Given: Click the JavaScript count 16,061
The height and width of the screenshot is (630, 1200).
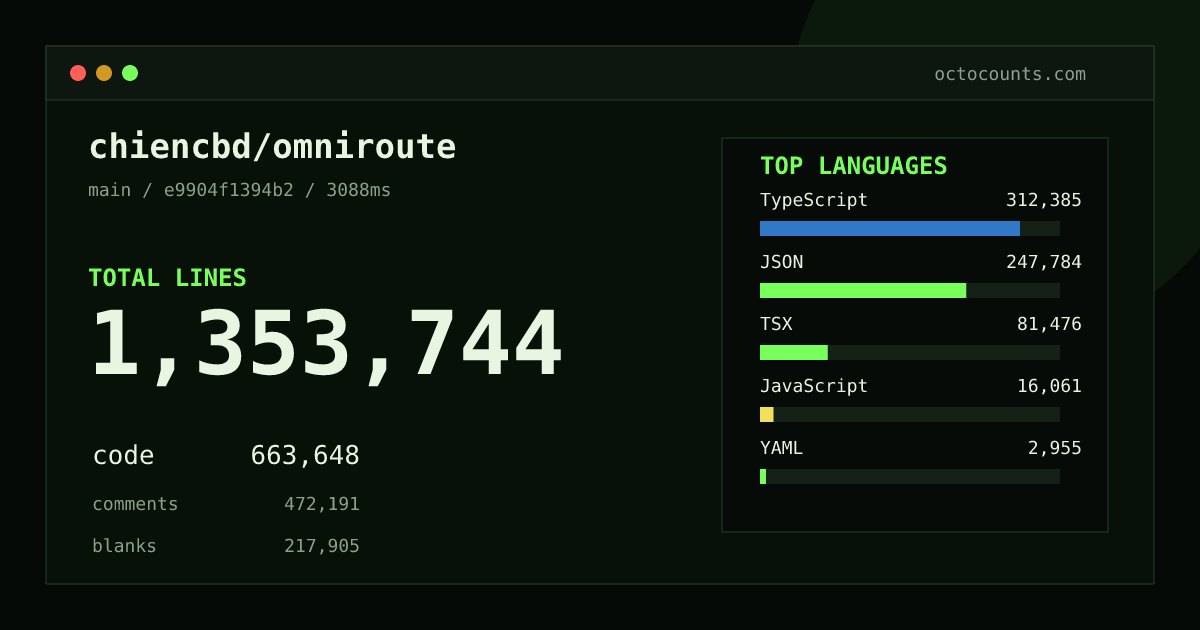Looking at the screenshot, I should click(x=1049, y=386).
